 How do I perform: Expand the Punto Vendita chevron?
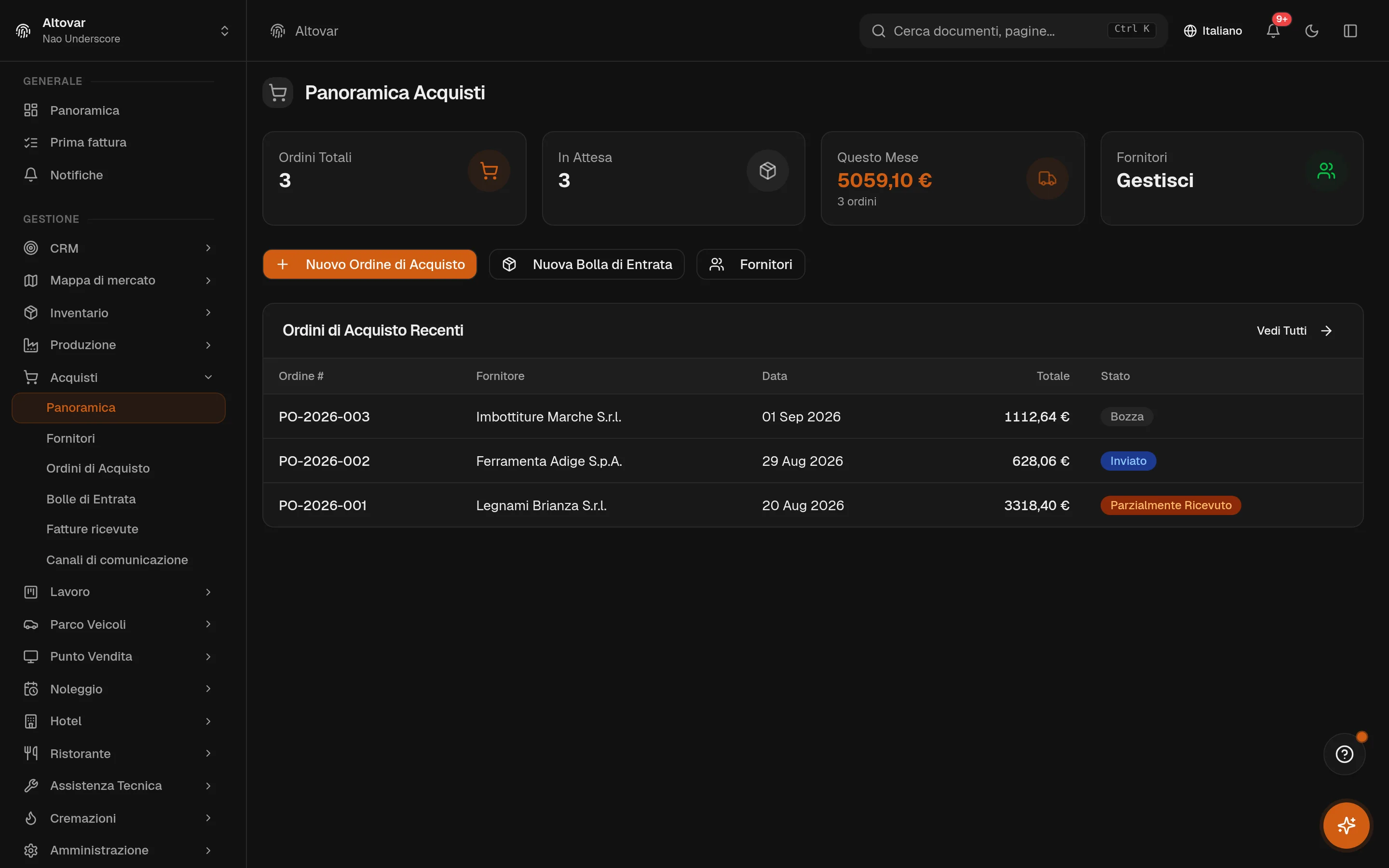[x=208, y=656]
